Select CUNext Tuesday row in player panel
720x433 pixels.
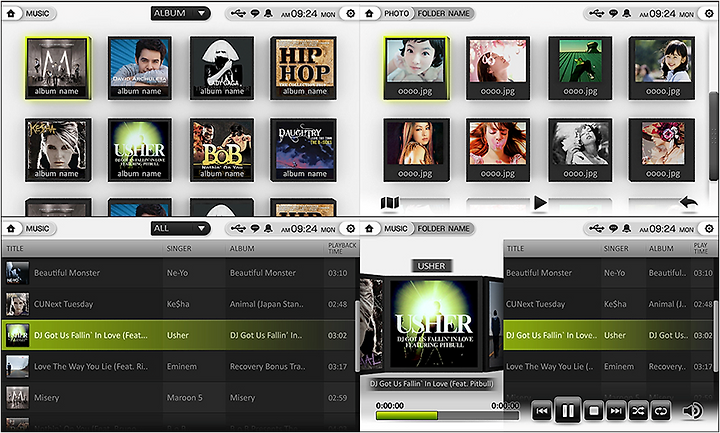[x=610, y=304]
